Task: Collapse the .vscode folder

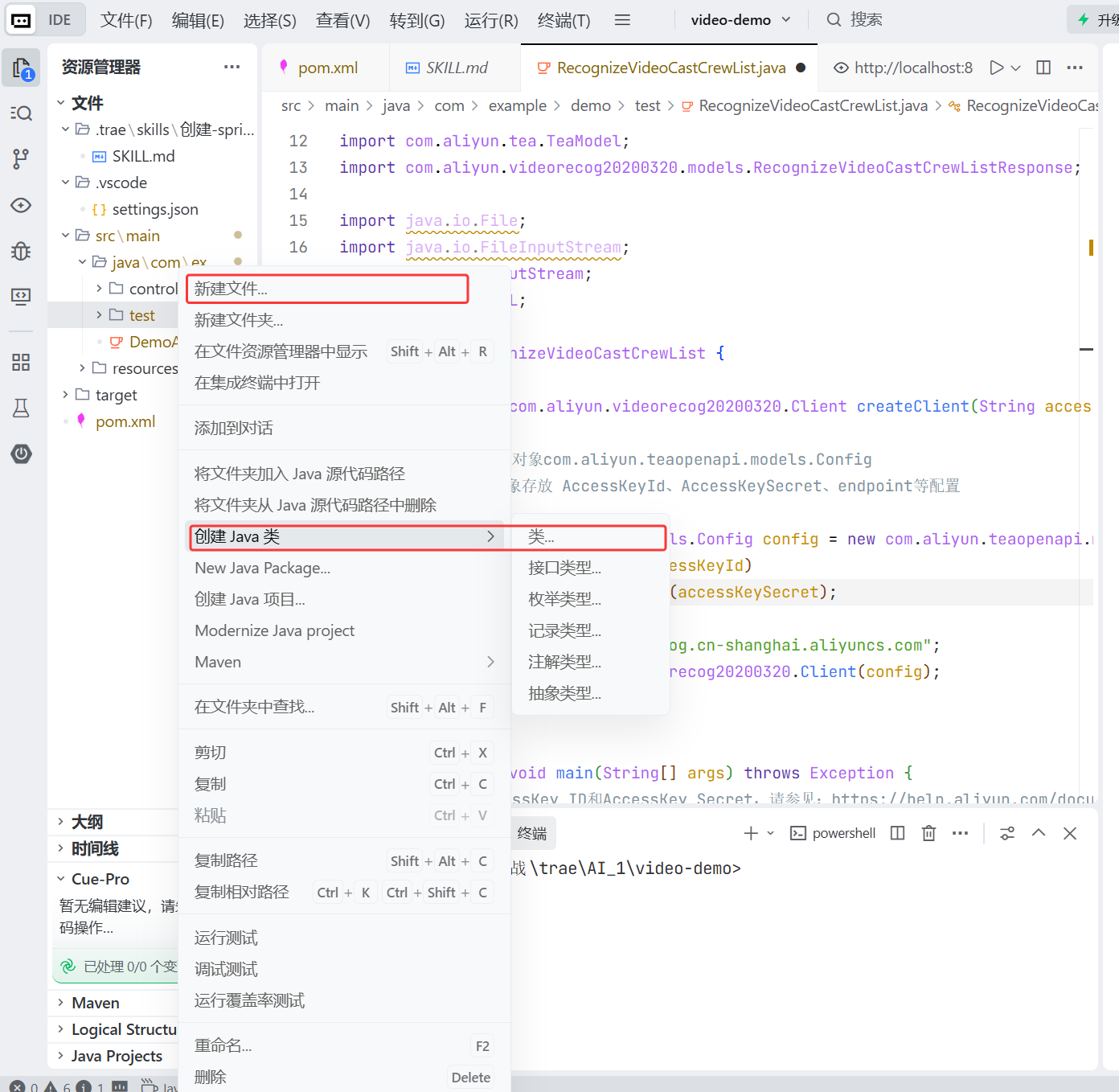Action: point(66,183)
